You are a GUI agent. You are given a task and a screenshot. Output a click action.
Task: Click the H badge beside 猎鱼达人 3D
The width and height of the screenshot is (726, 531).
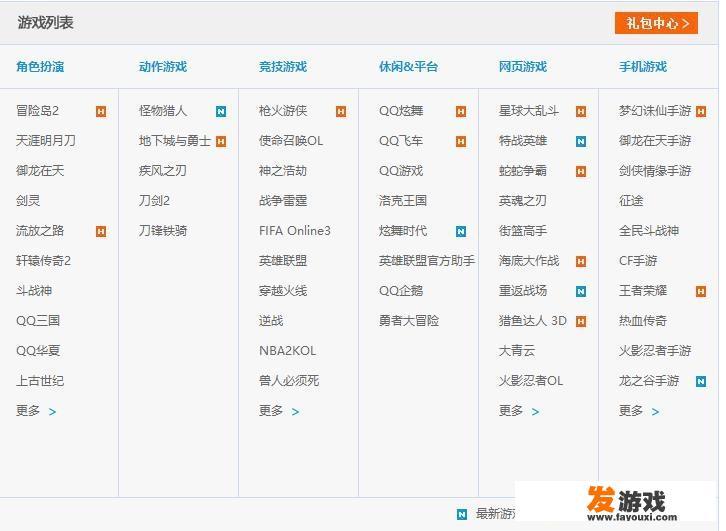click(581, 321)
